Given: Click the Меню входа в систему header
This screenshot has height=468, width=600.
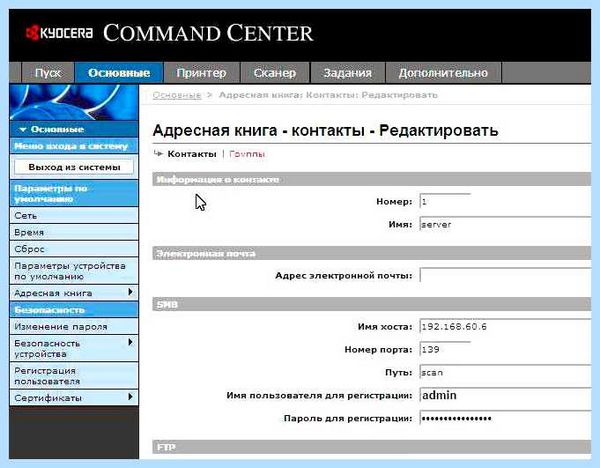Looking at the screenshot, I should click(x=74, y=146).
